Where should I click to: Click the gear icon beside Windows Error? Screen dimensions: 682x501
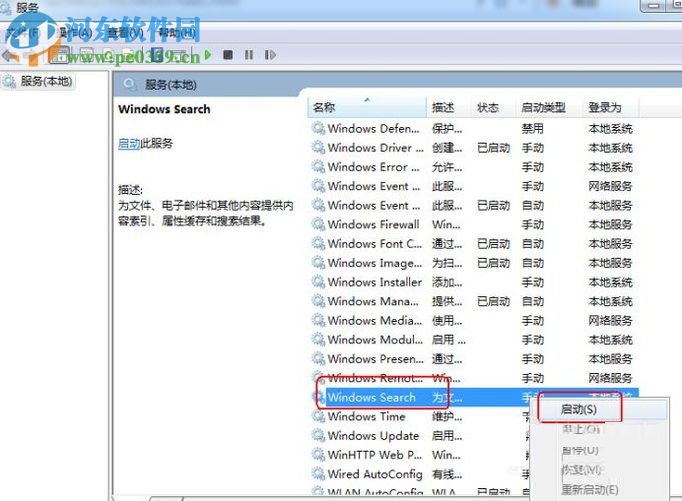(x=318, y=167)
